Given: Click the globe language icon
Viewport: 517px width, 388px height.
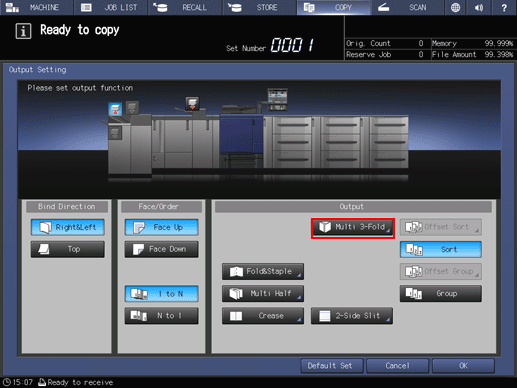Looking at the screenshot, I should click(x=455, y=7).
